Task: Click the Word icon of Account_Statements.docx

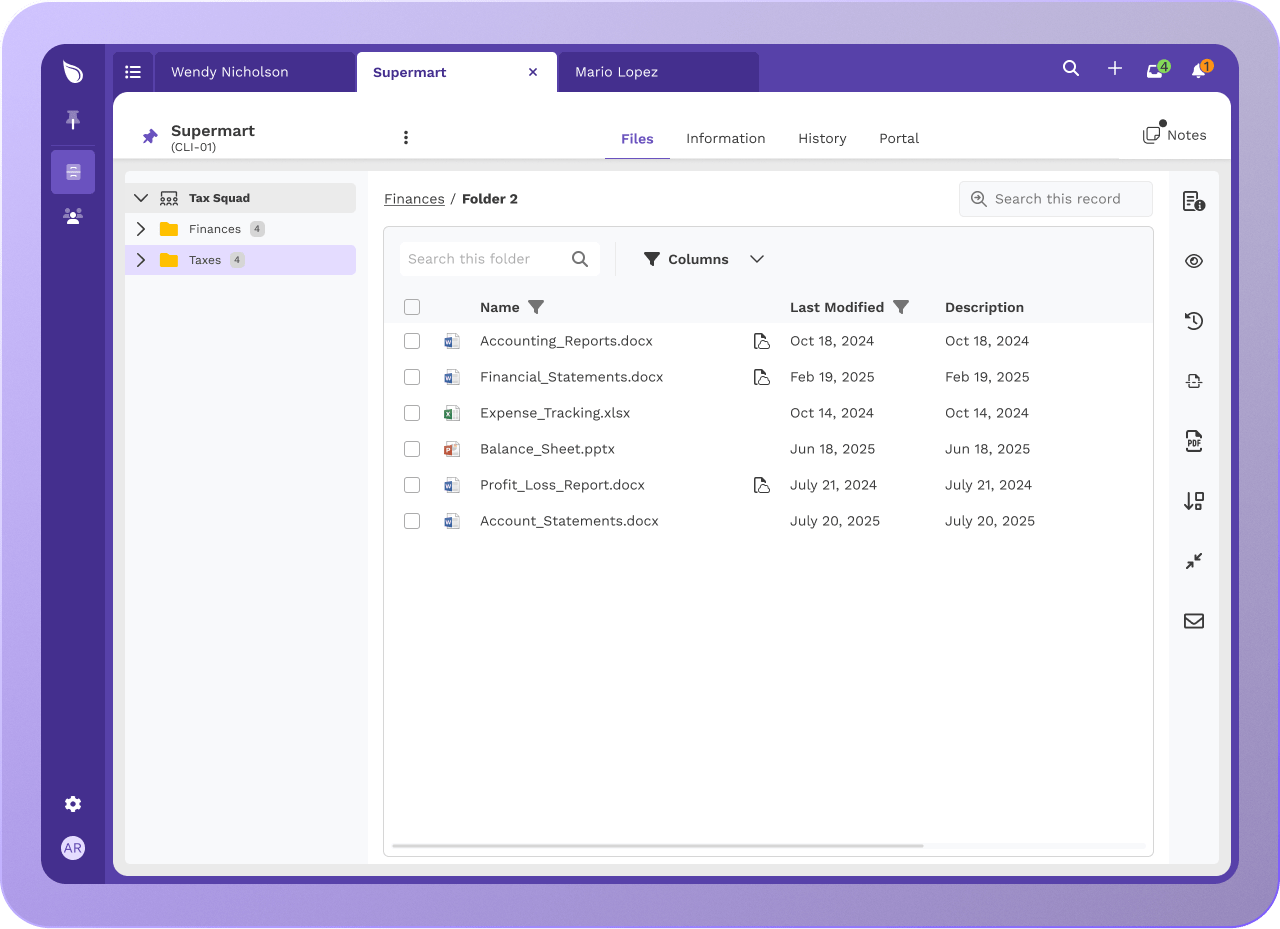Action: point(452,521)
